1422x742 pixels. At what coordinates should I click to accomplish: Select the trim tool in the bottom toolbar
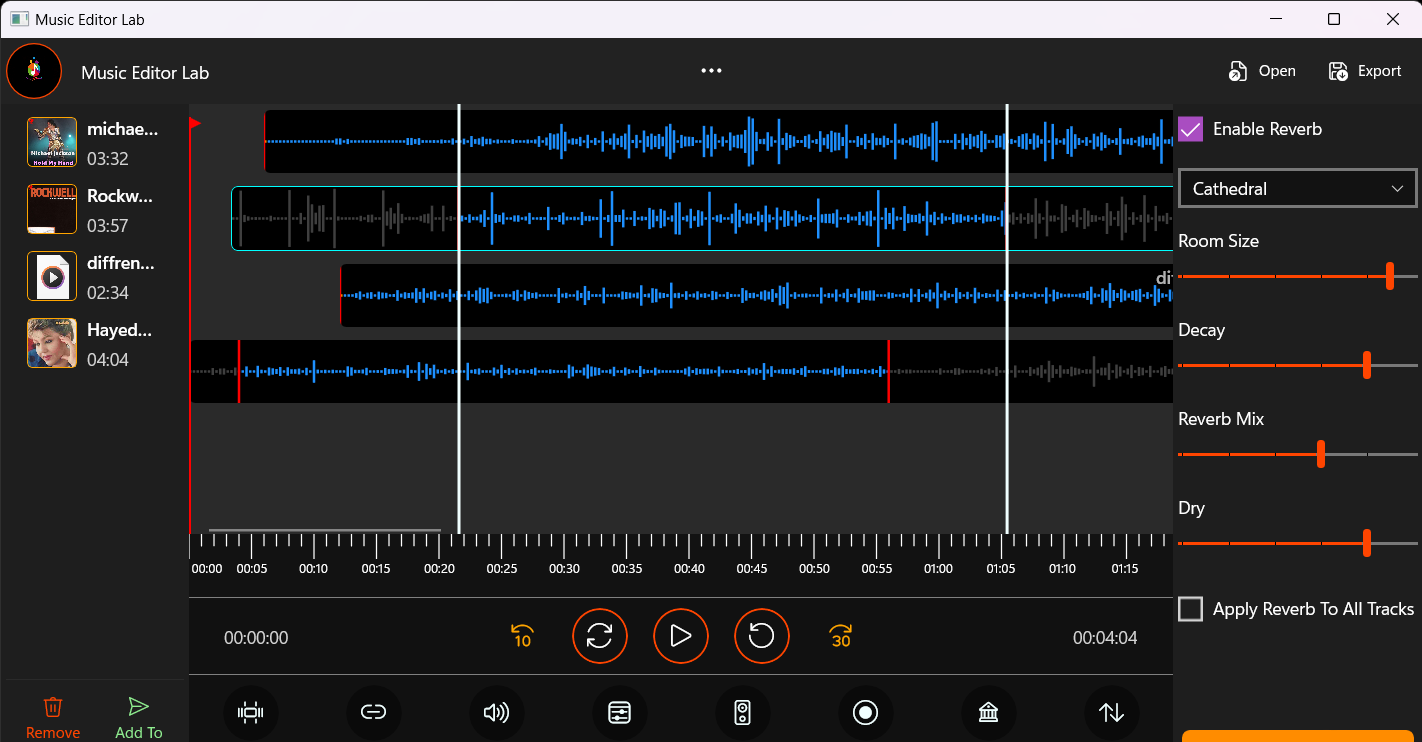click(x=251, y=712)
